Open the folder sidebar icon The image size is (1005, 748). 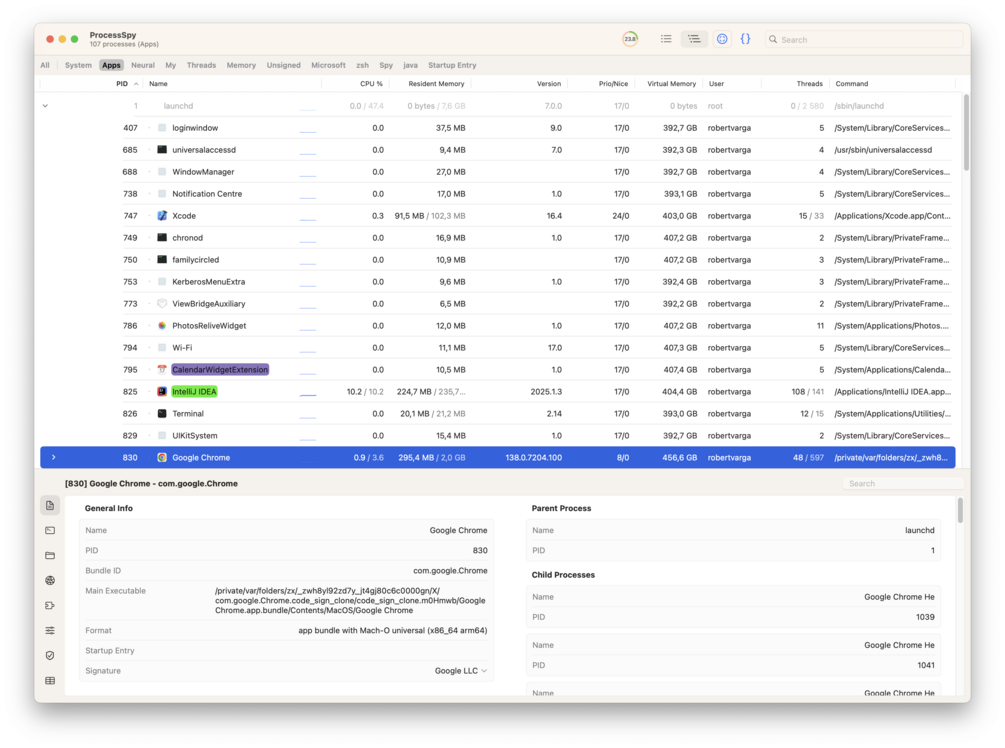(50, 556)
